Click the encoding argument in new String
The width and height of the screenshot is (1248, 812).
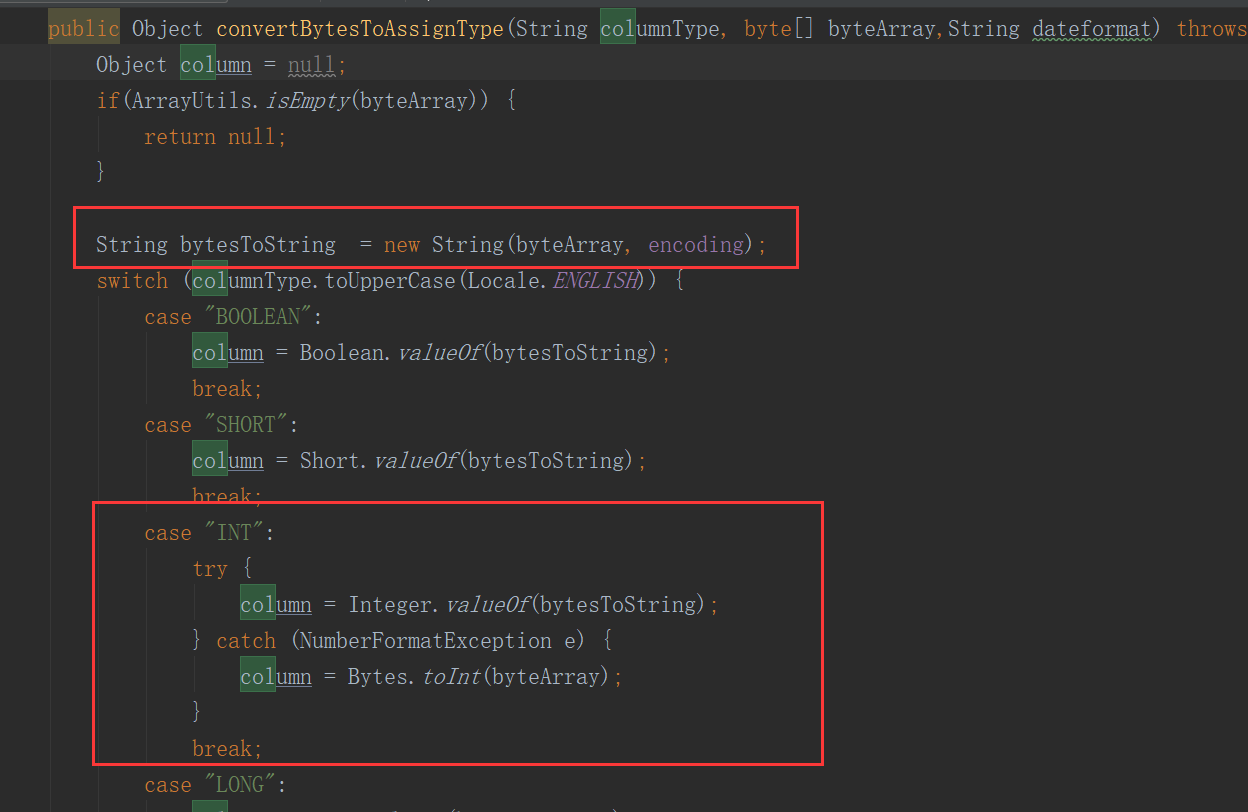(x=695, y=244)
